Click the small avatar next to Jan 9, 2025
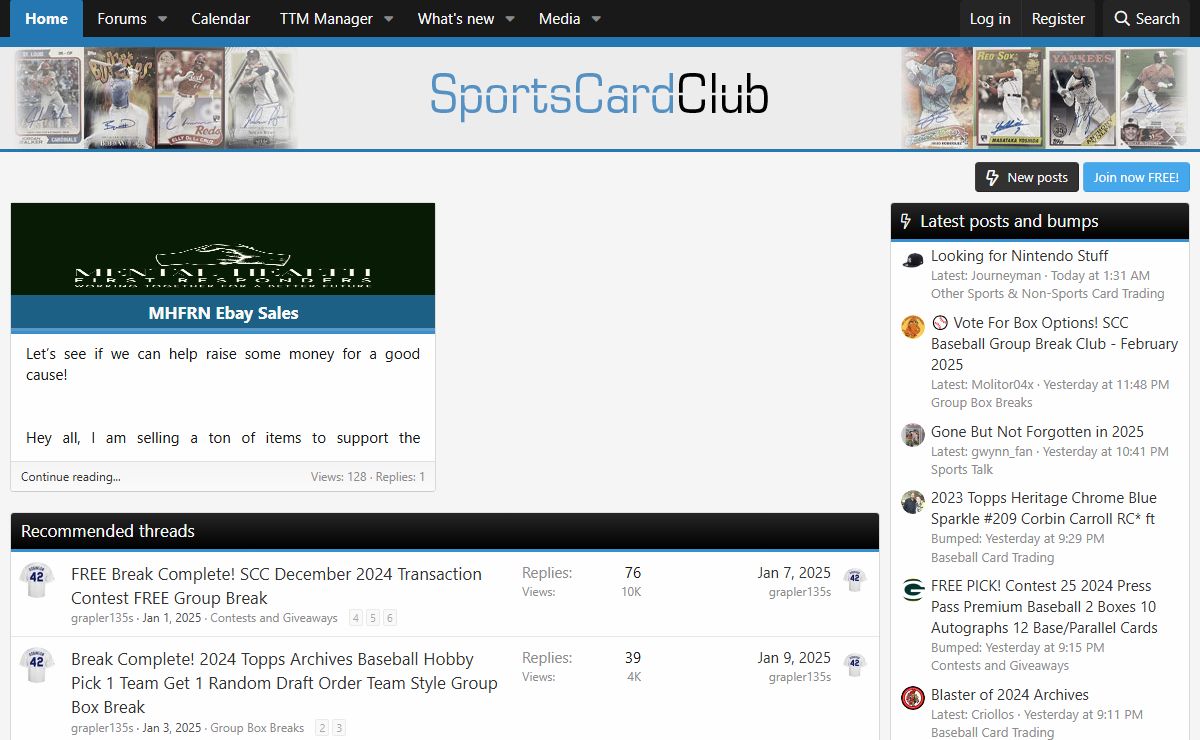The image size is (1200, 740). pos(854,663)
